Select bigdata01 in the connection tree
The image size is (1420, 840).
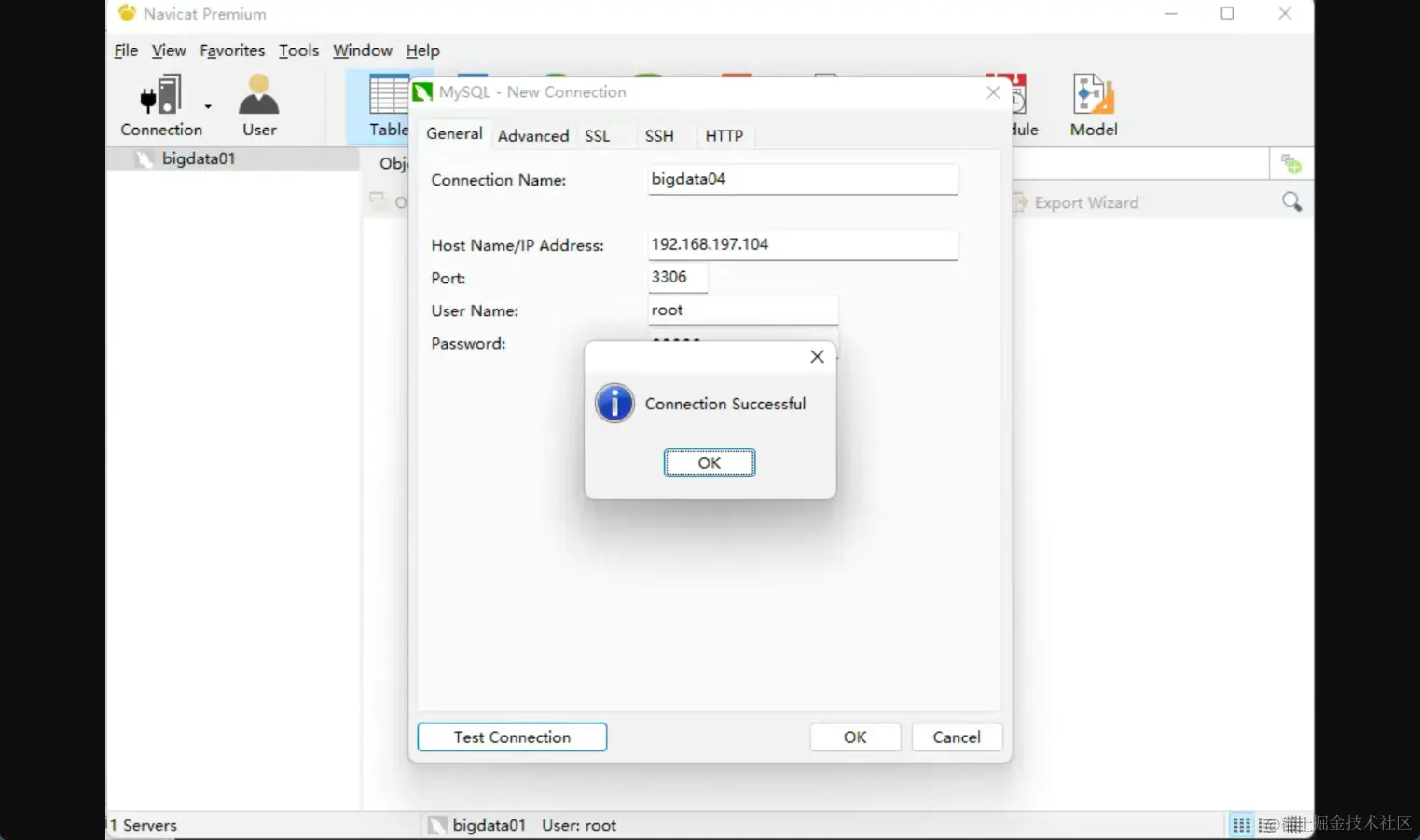pyautogui.click(x=233, y=158)
